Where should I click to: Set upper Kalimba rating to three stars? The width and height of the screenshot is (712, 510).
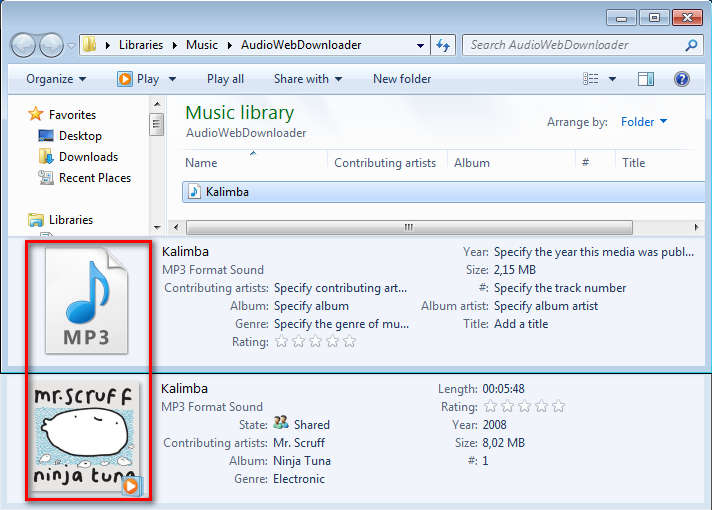[316, 342]
